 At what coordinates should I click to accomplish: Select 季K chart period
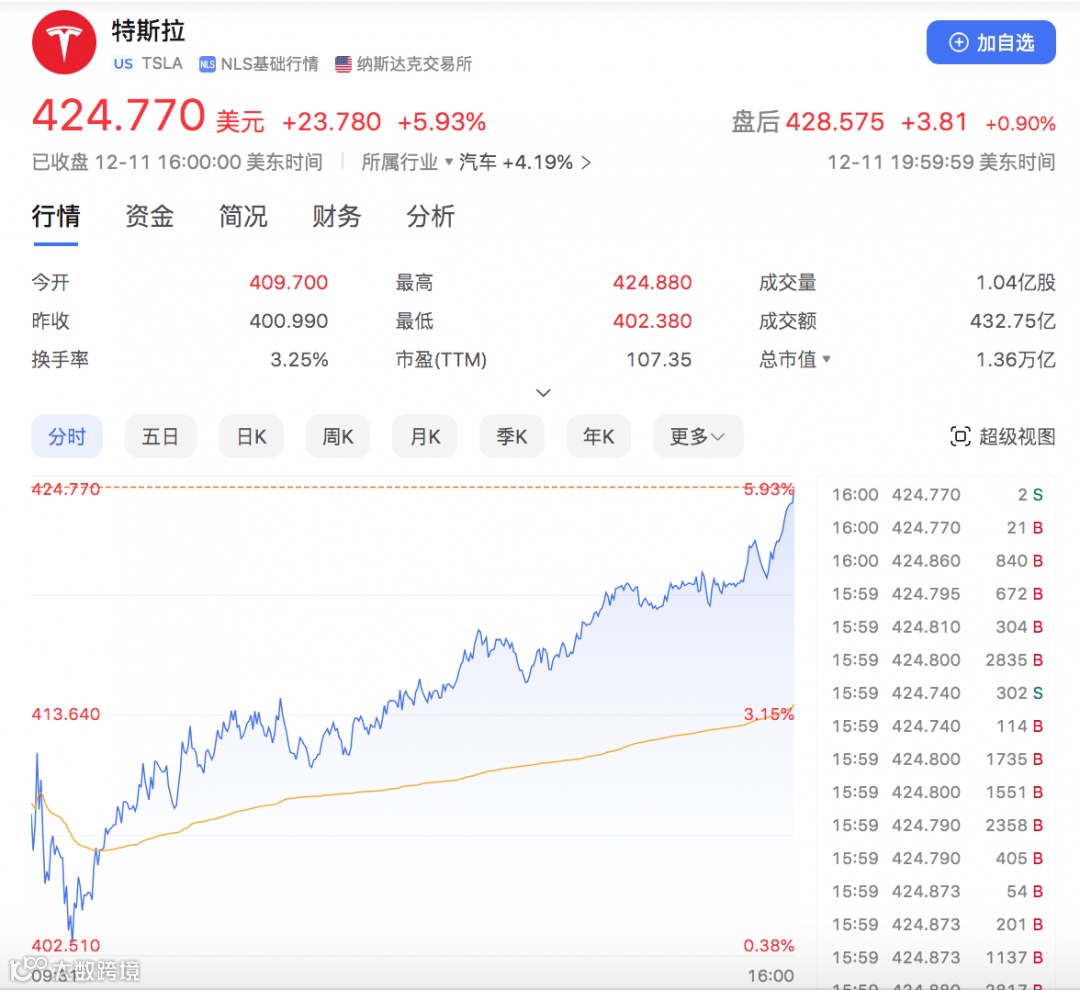512,436
